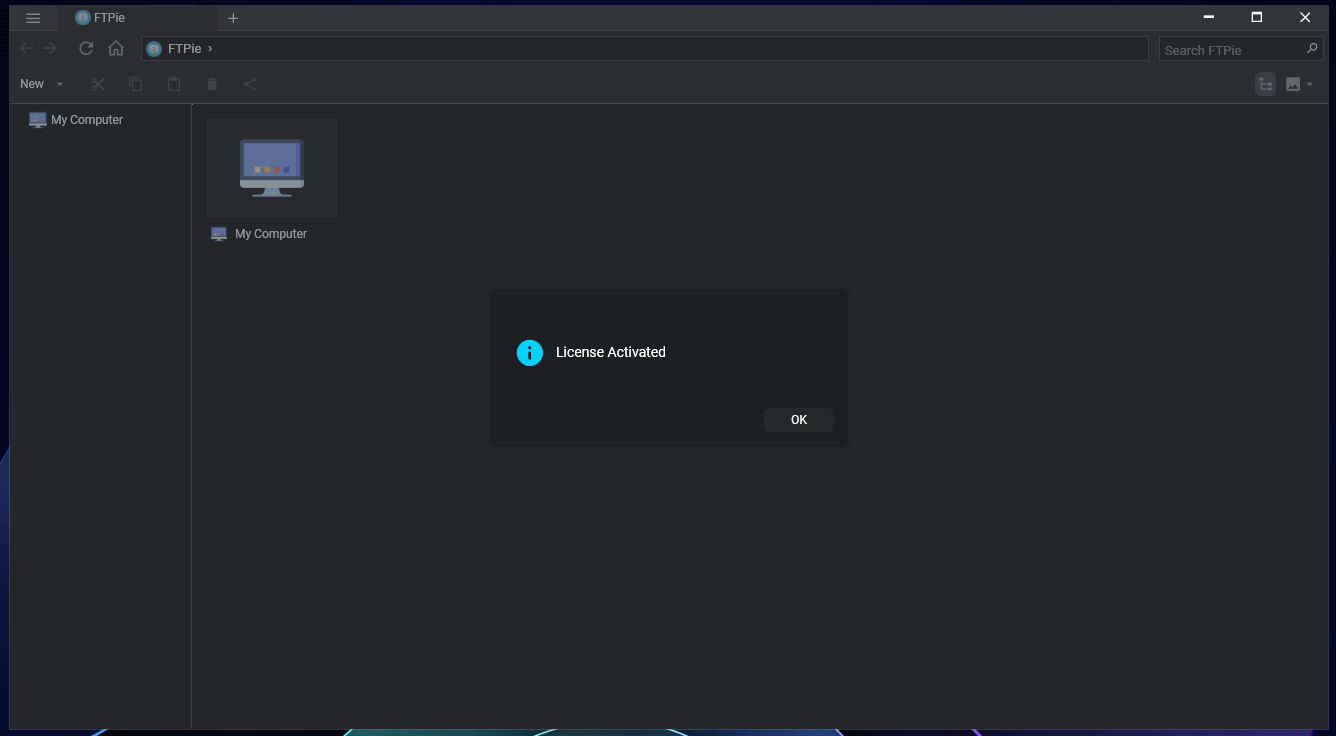Navigate back with the left arrow
Screen dimensions: 1336x736
[x=26, y=48]
